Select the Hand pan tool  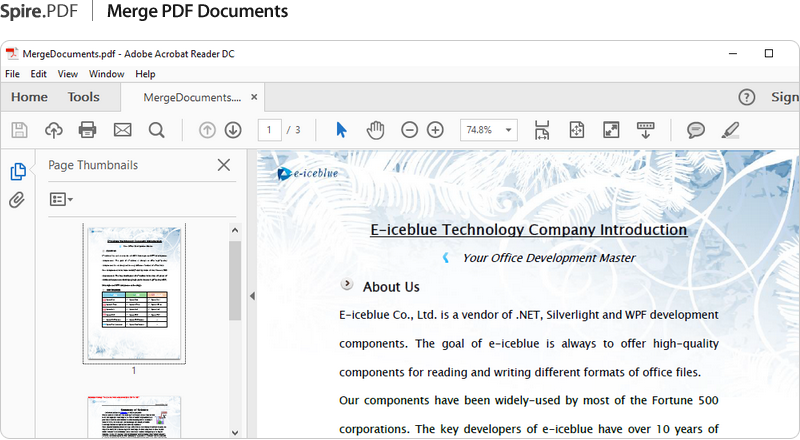[x=375, y=130]
